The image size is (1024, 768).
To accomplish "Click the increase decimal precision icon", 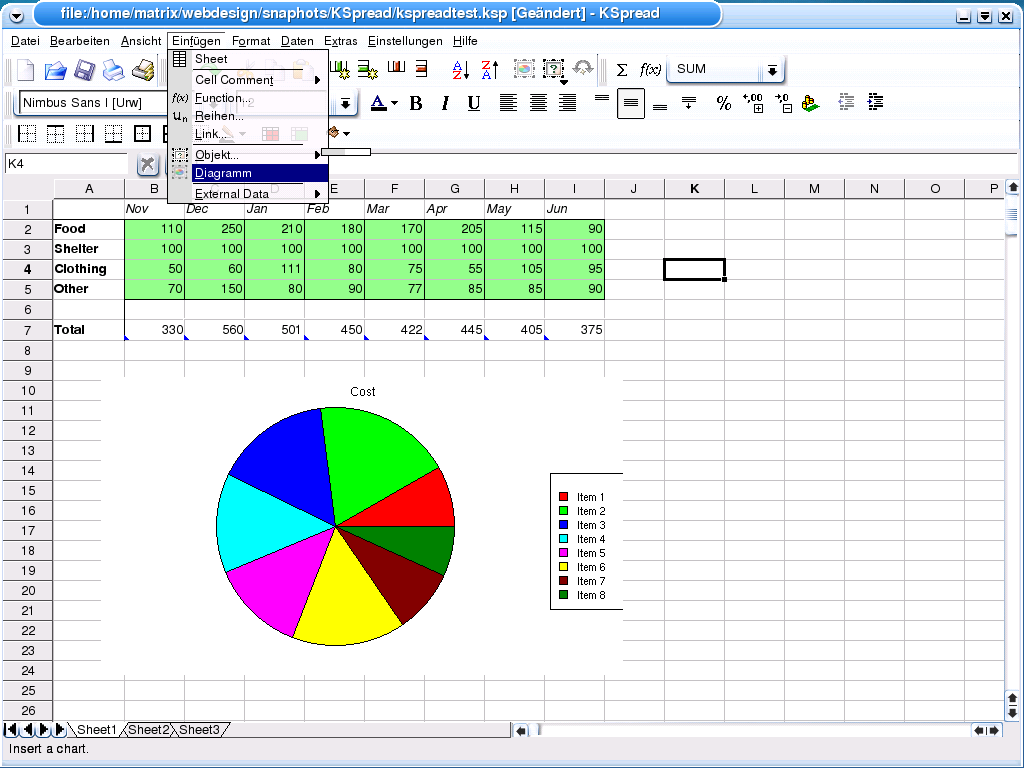I will tap(753, 103).
